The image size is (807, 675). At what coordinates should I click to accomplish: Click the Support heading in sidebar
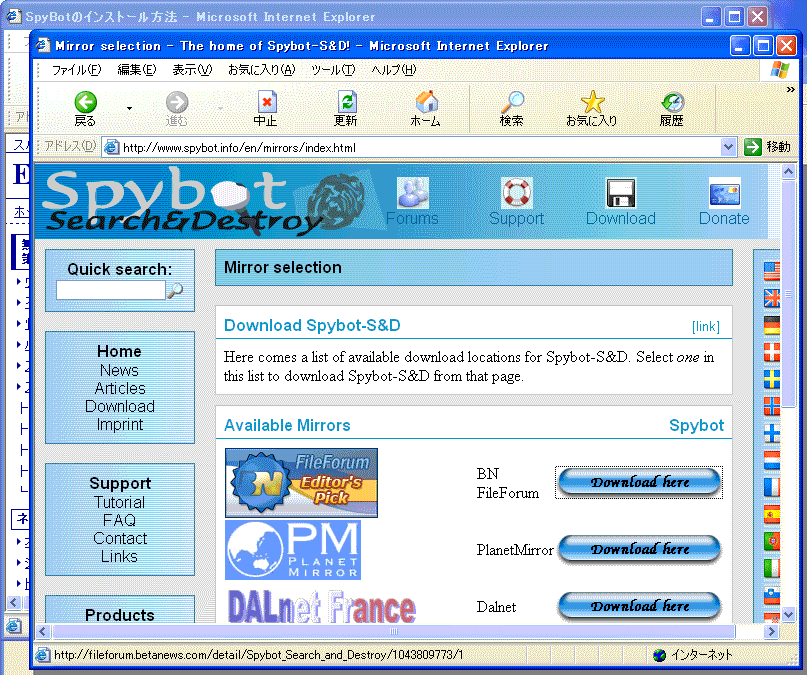tap(120, 484)
